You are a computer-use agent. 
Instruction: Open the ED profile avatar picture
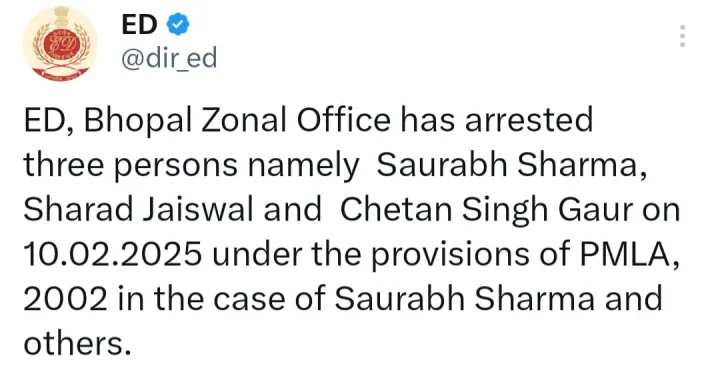(60, 44)
